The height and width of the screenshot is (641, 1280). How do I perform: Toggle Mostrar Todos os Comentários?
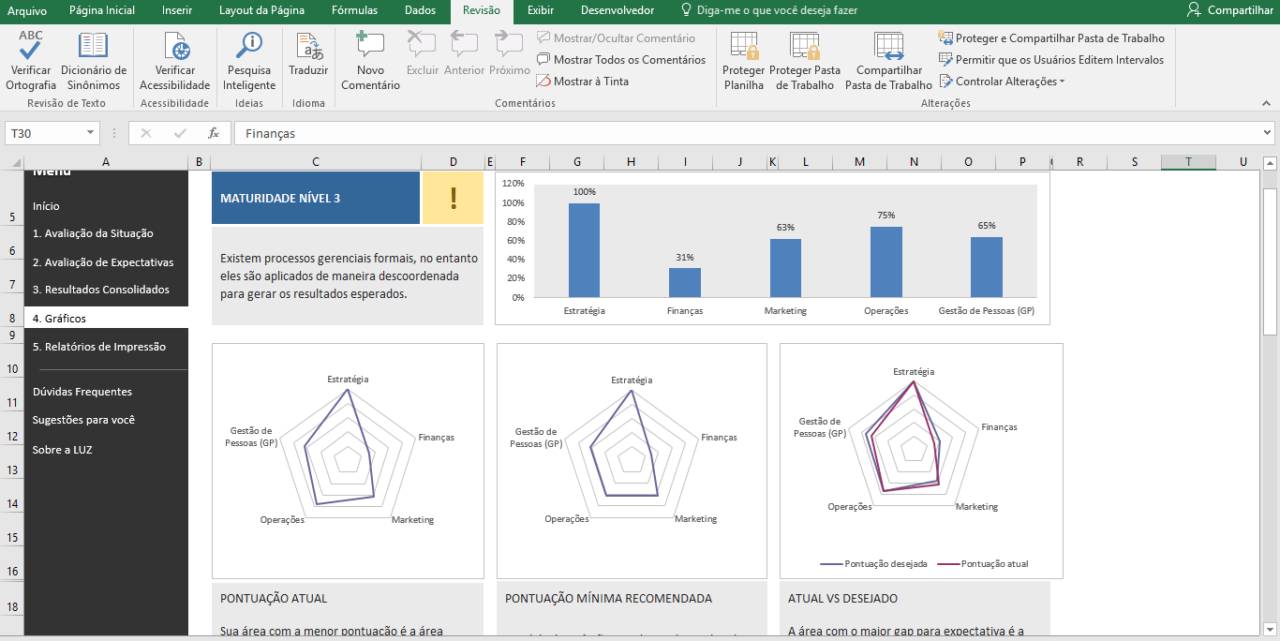tap(621, 60)
